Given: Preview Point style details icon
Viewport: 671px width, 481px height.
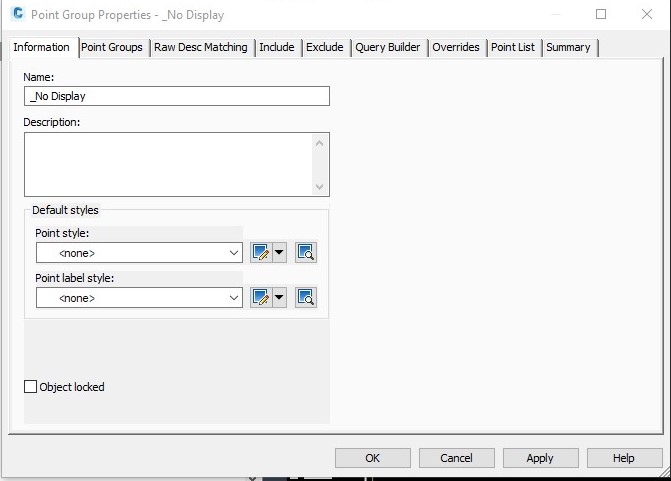Looking at the screenshot, I should click(306, 252).
